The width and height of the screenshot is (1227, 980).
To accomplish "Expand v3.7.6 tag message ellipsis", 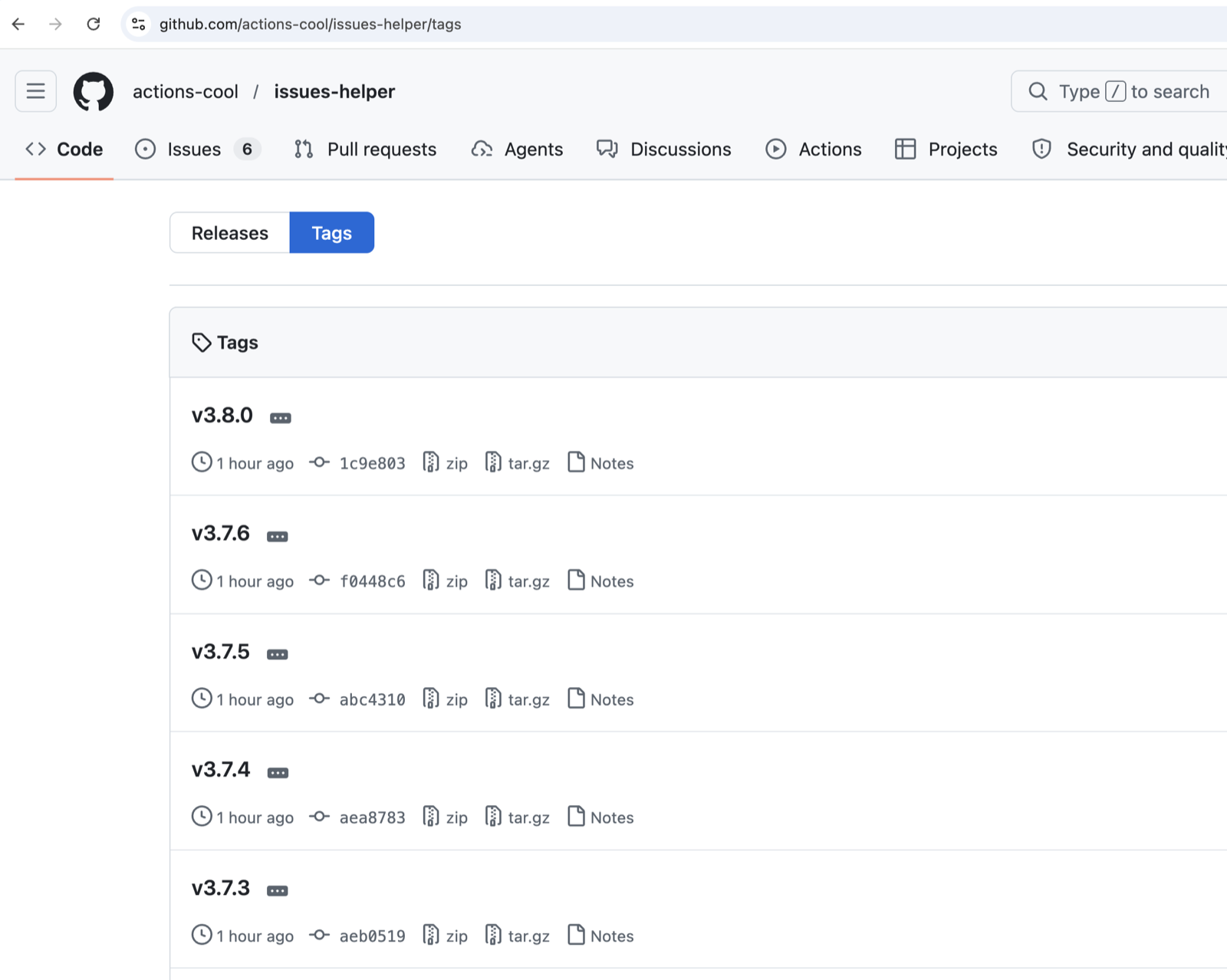I will point(278,536).
